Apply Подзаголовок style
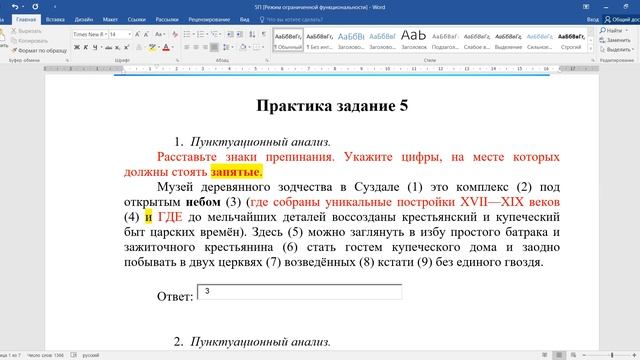 (445, 40)
